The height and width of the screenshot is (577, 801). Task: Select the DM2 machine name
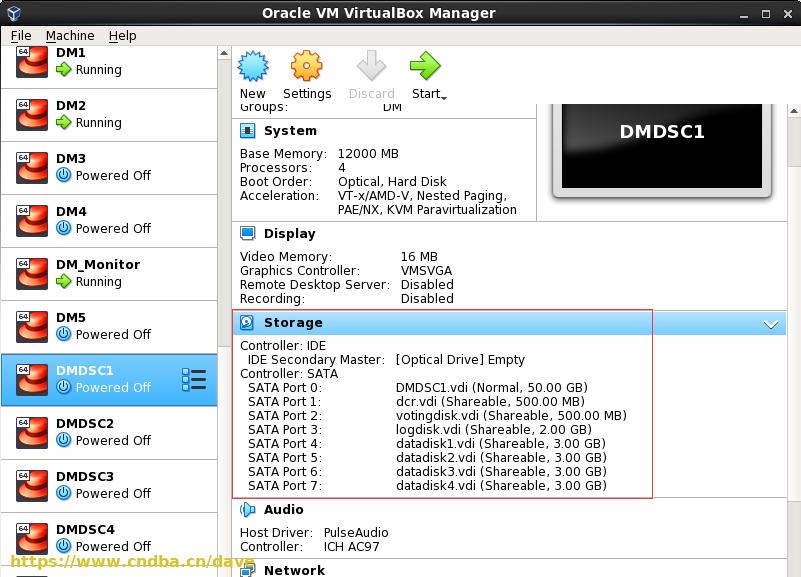click(71, 106)
